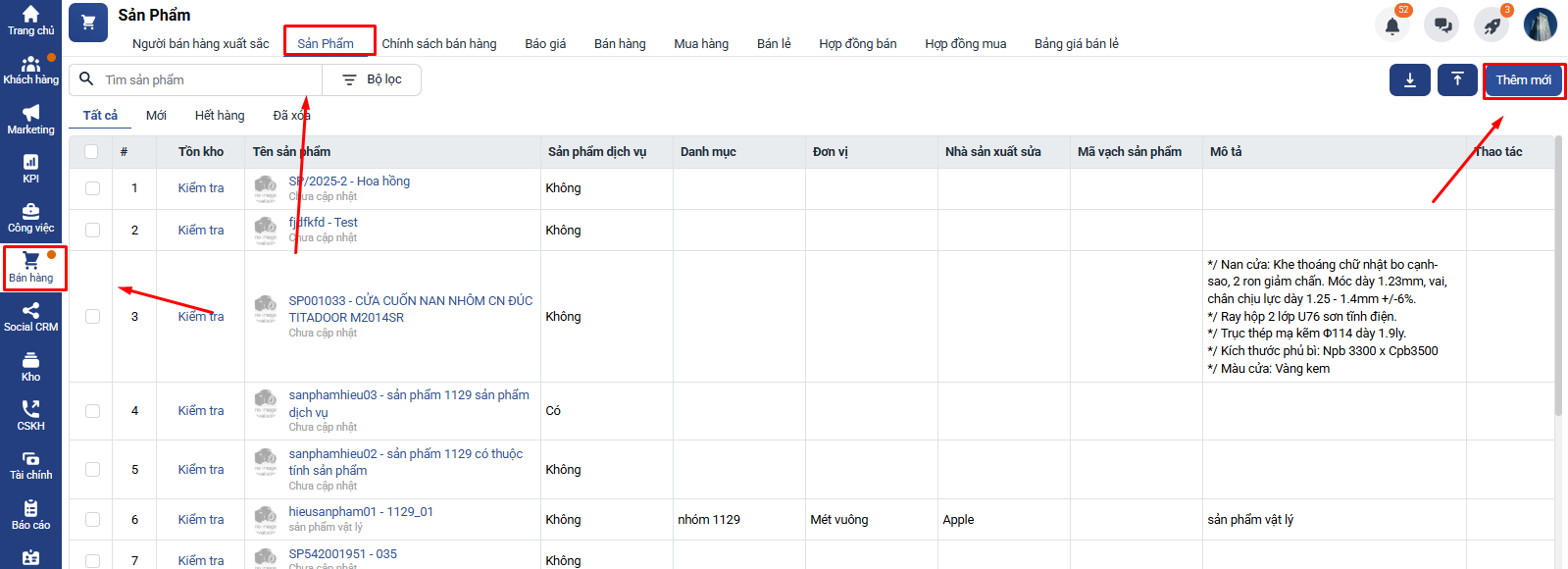Image resolution: width=1568 pixels, height=569 pixels.
Task: Click the notification bell icon
Action: click(1391, 26)
